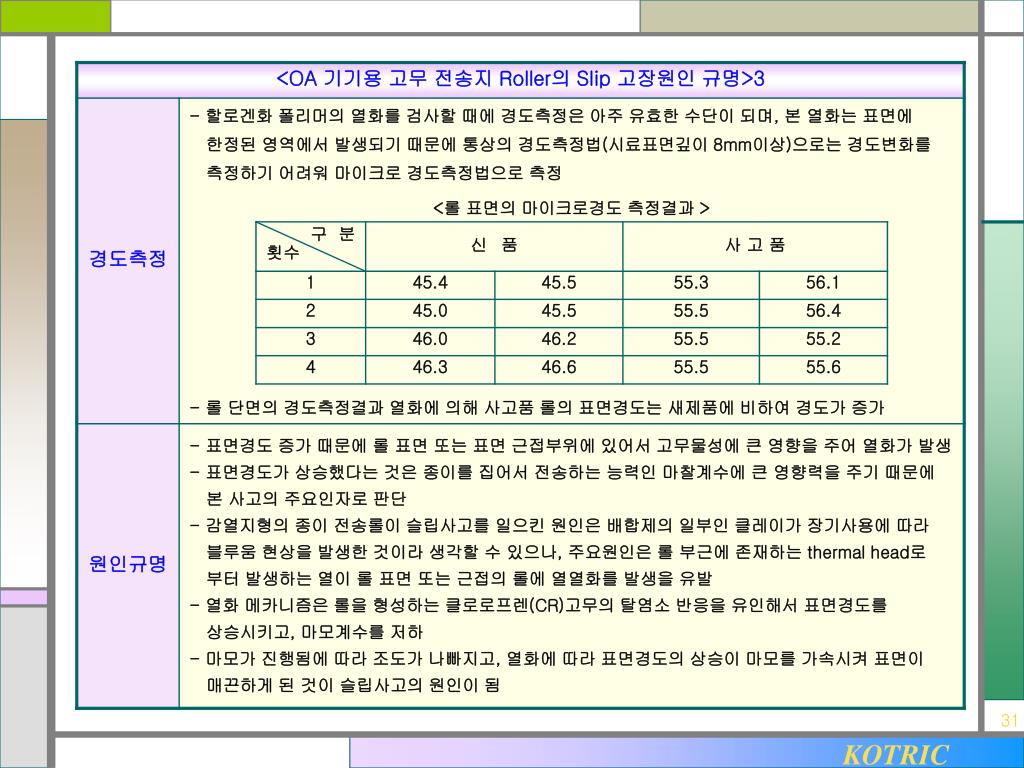
Task: Click the table caption 롤 표면의 마이크로경도 측정결과
Action: pyautogui.click(x=571, y=208)
